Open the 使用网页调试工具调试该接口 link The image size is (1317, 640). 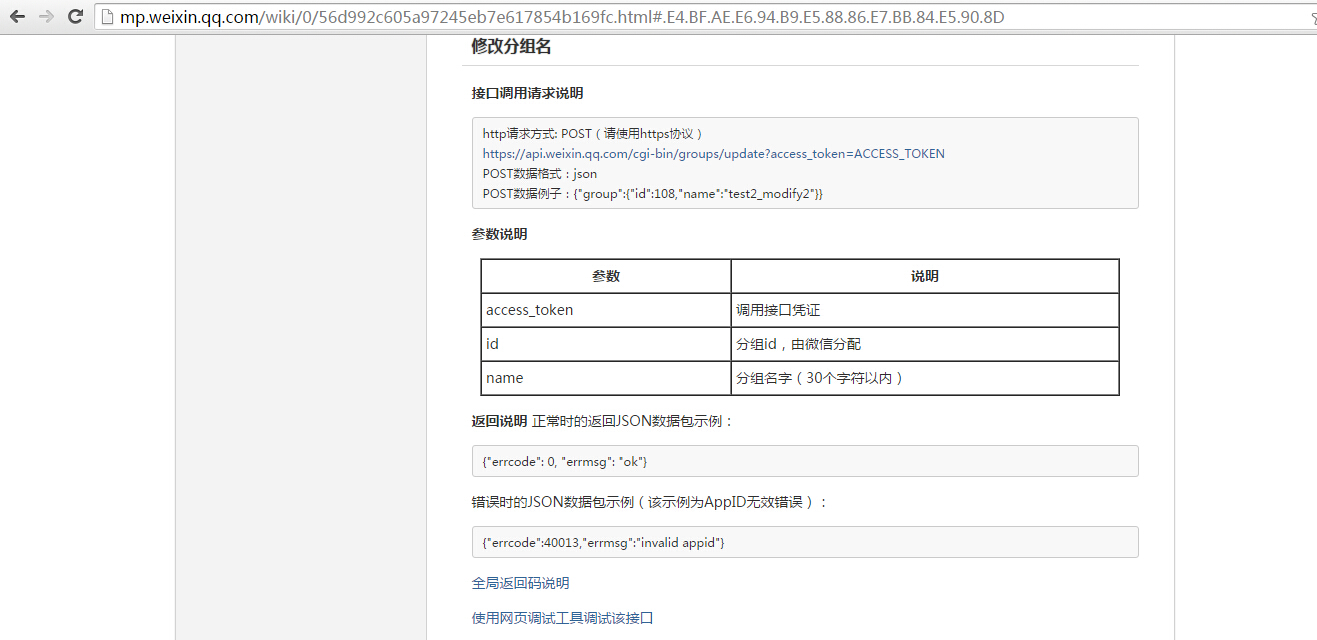[x=562, y=618]
